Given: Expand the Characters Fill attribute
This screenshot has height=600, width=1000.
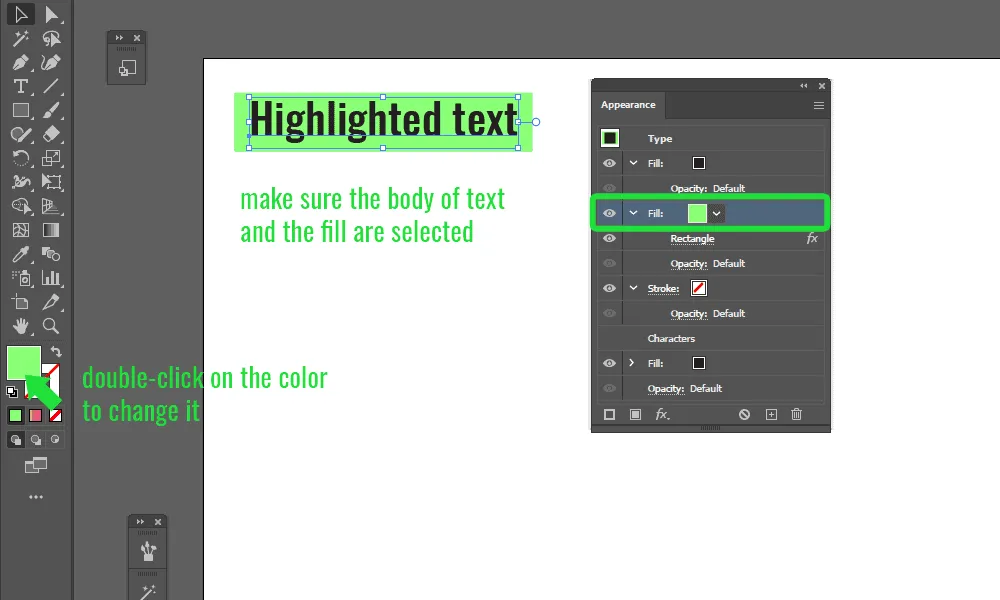Looking at the screenshot, I should pos(632,363).
